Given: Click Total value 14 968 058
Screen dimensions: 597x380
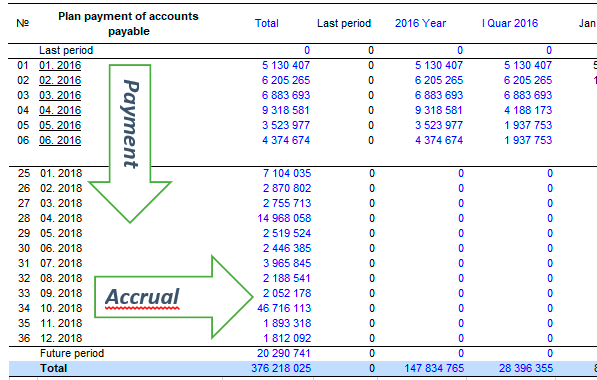Looking at the screenshot, I should [x=284, y=218].
